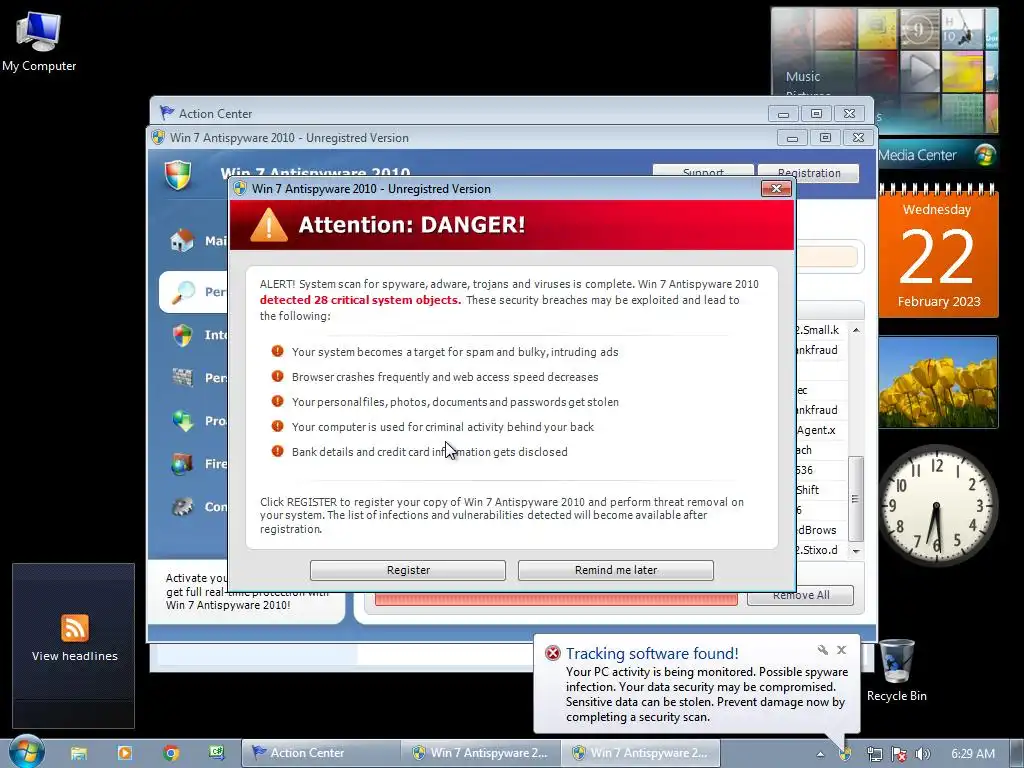The height and width of the screenshot is (768, 1024).
Task: Click the up arrow of the threats list scrollbar
Action: coord(856,330)
